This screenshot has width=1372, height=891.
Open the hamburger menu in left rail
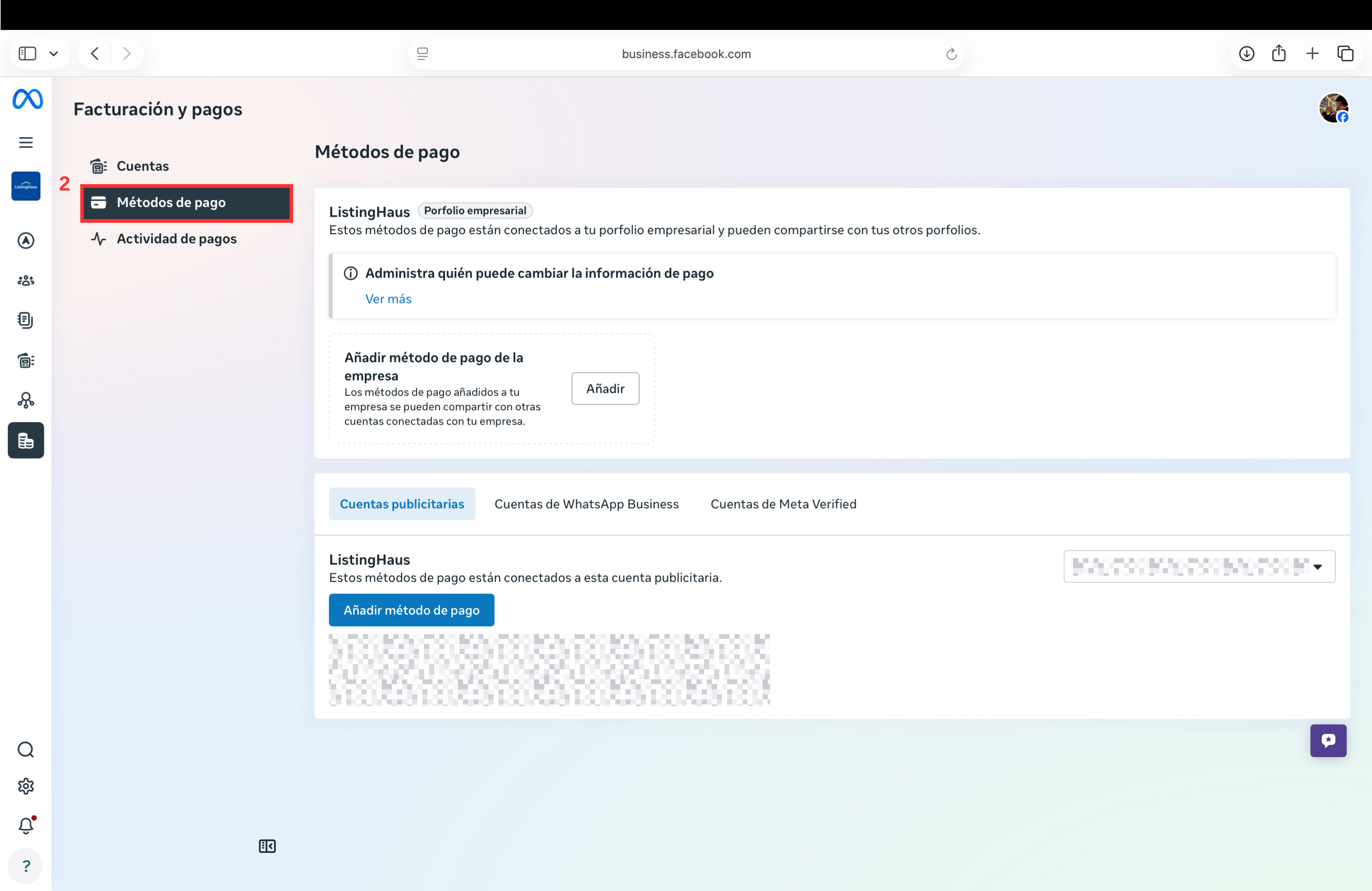click(x=26, y=142)
